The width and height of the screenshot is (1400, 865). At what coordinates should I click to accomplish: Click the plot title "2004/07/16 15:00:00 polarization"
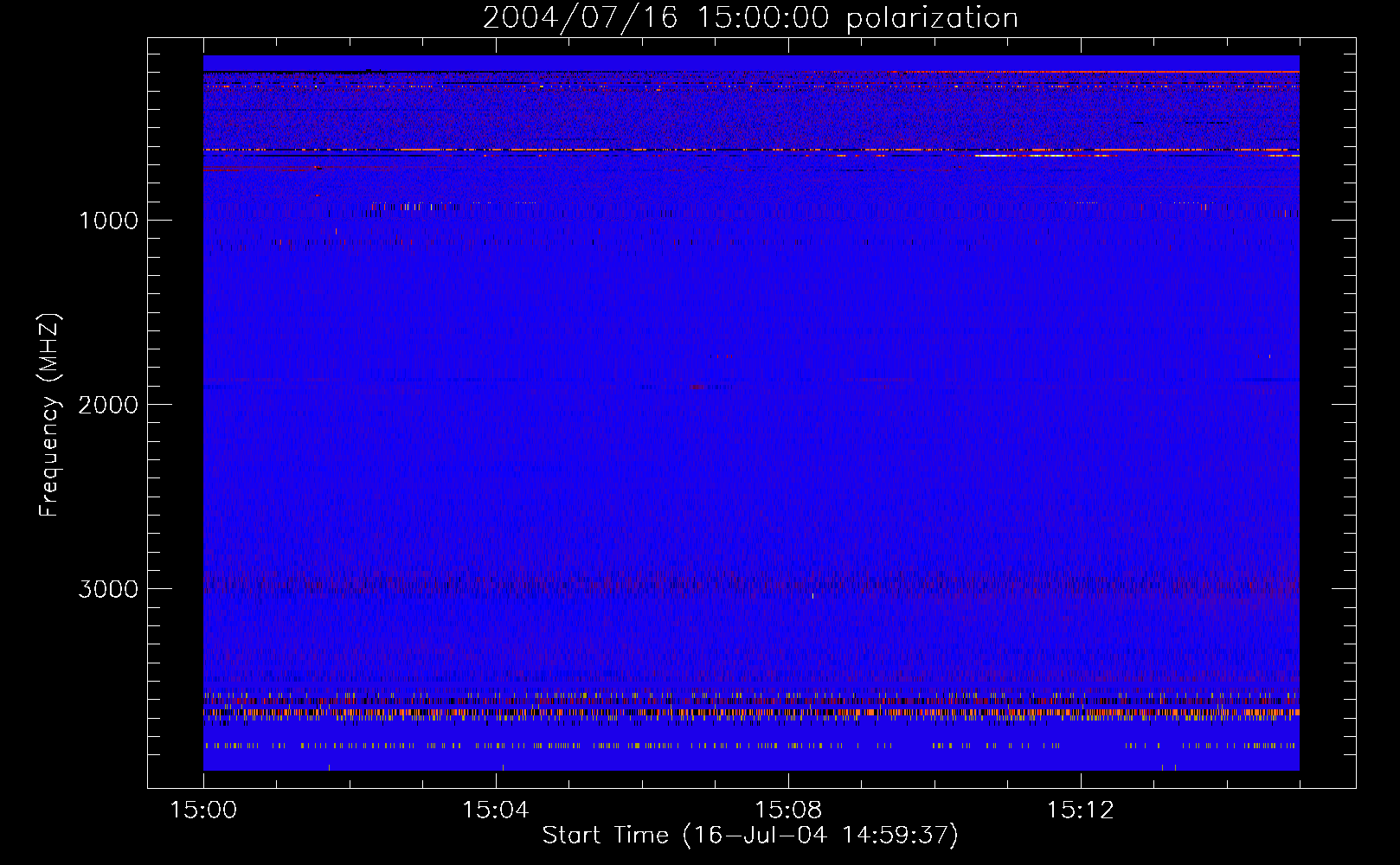tap(750, 18)
